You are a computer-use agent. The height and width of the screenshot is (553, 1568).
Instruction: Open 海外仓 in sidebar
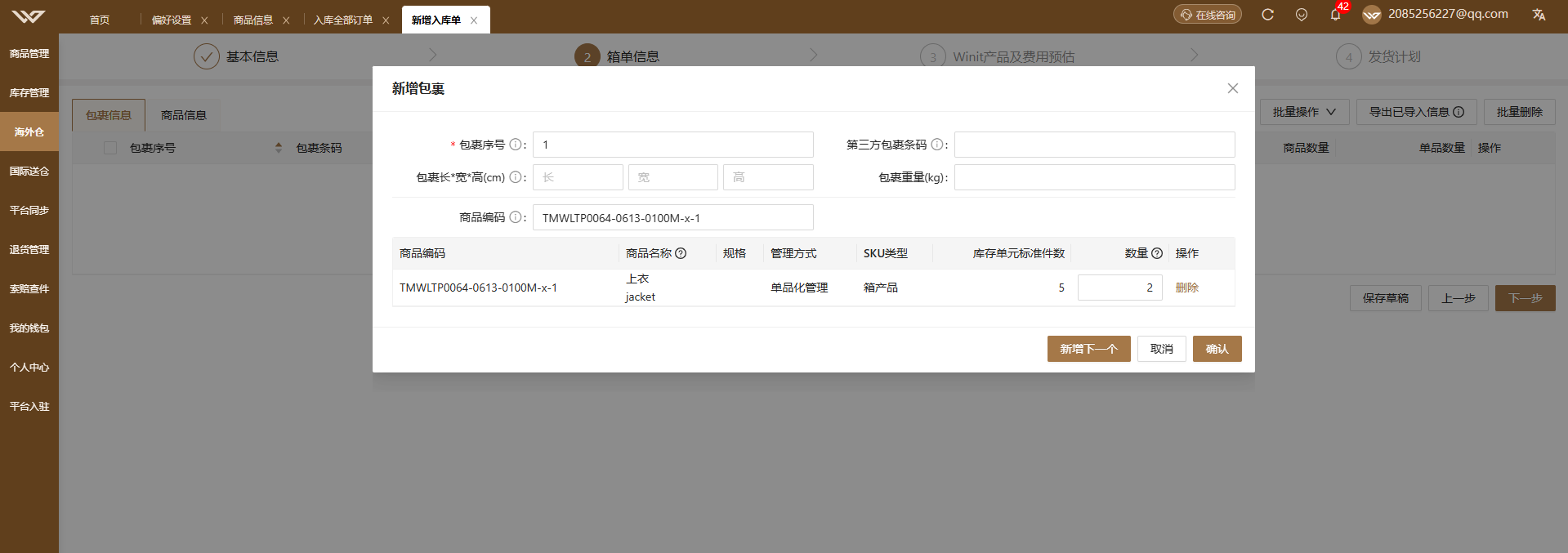tap(29, 132)
